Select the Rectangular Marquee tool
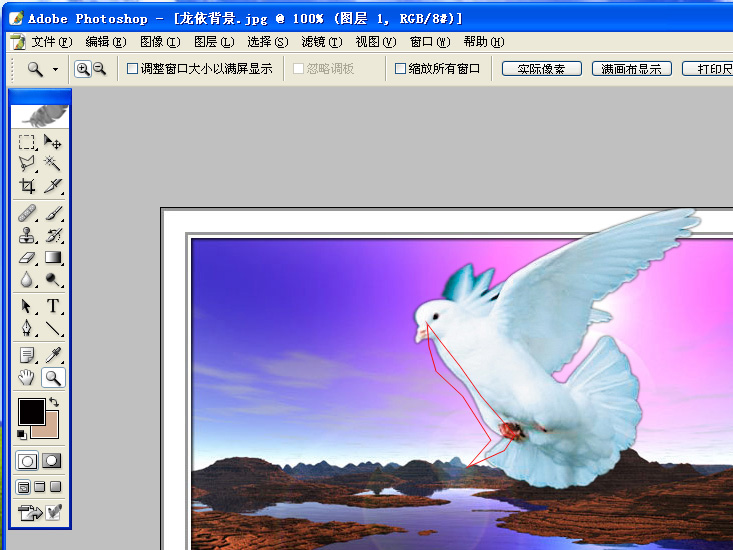The height and width of the screenshot is (550, 733). 27,142
